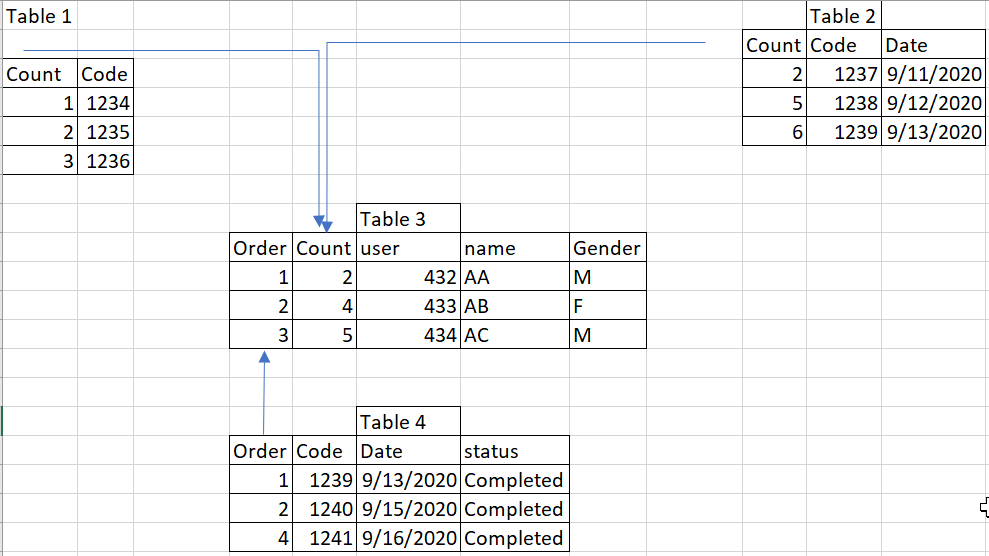Select the 'user' header cell
The height and width of the screenshot is (556, 989).
[x=408, y=248]
